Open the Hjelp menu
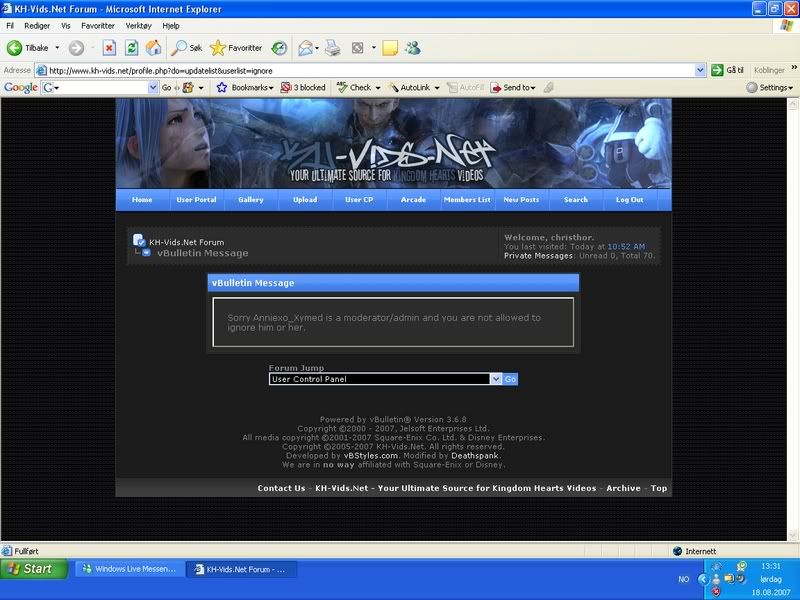This screenshot has width=800, height=600. [x=171, y=26]
